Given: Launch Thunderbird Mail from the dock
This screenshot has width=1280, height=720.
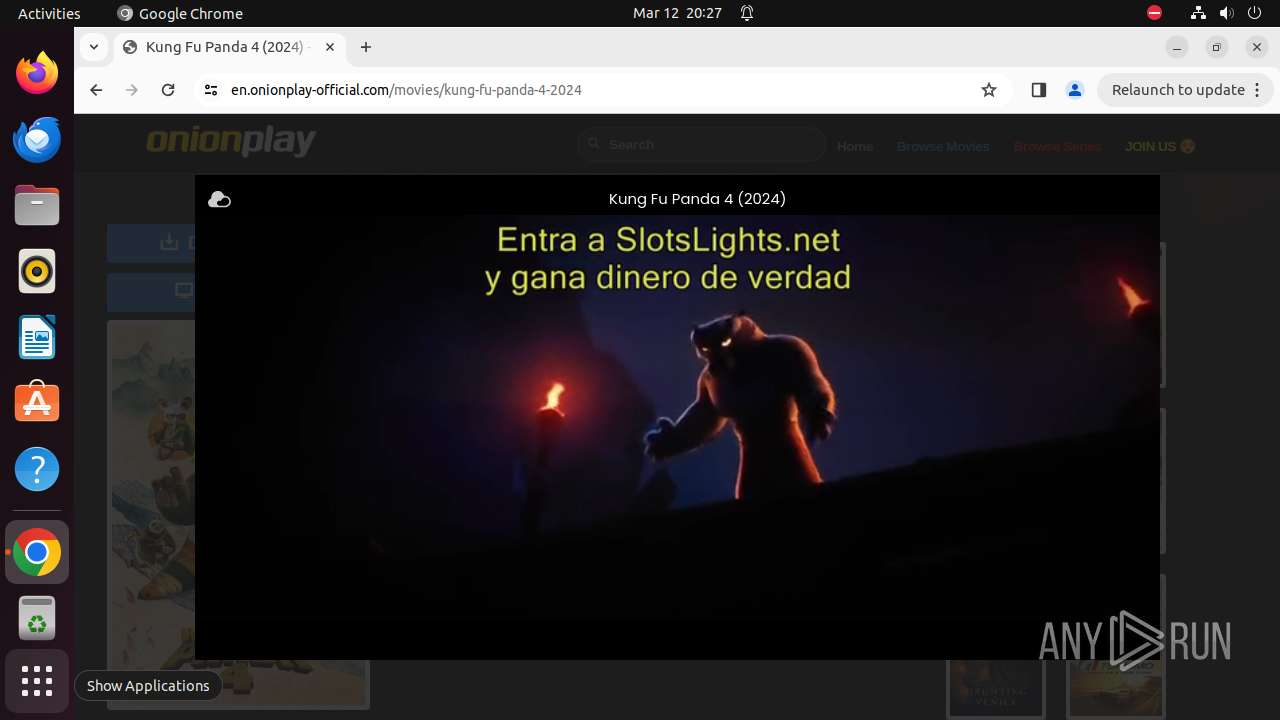Looking at the screenshot, I should pyautogui.click(x=37, y=139).
